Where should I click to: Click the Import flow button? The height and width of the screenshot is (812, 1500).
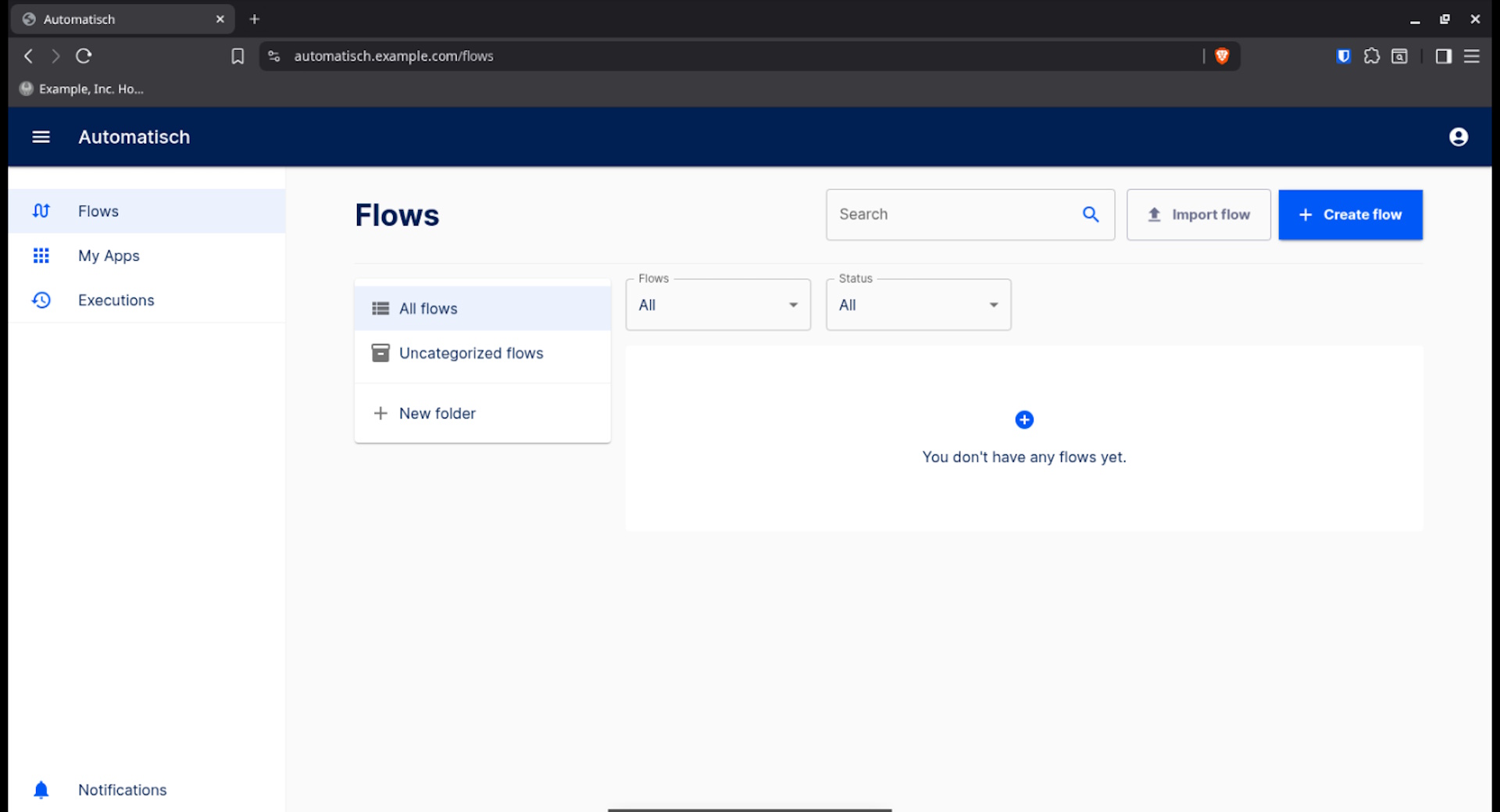(x=1198, y=215)
